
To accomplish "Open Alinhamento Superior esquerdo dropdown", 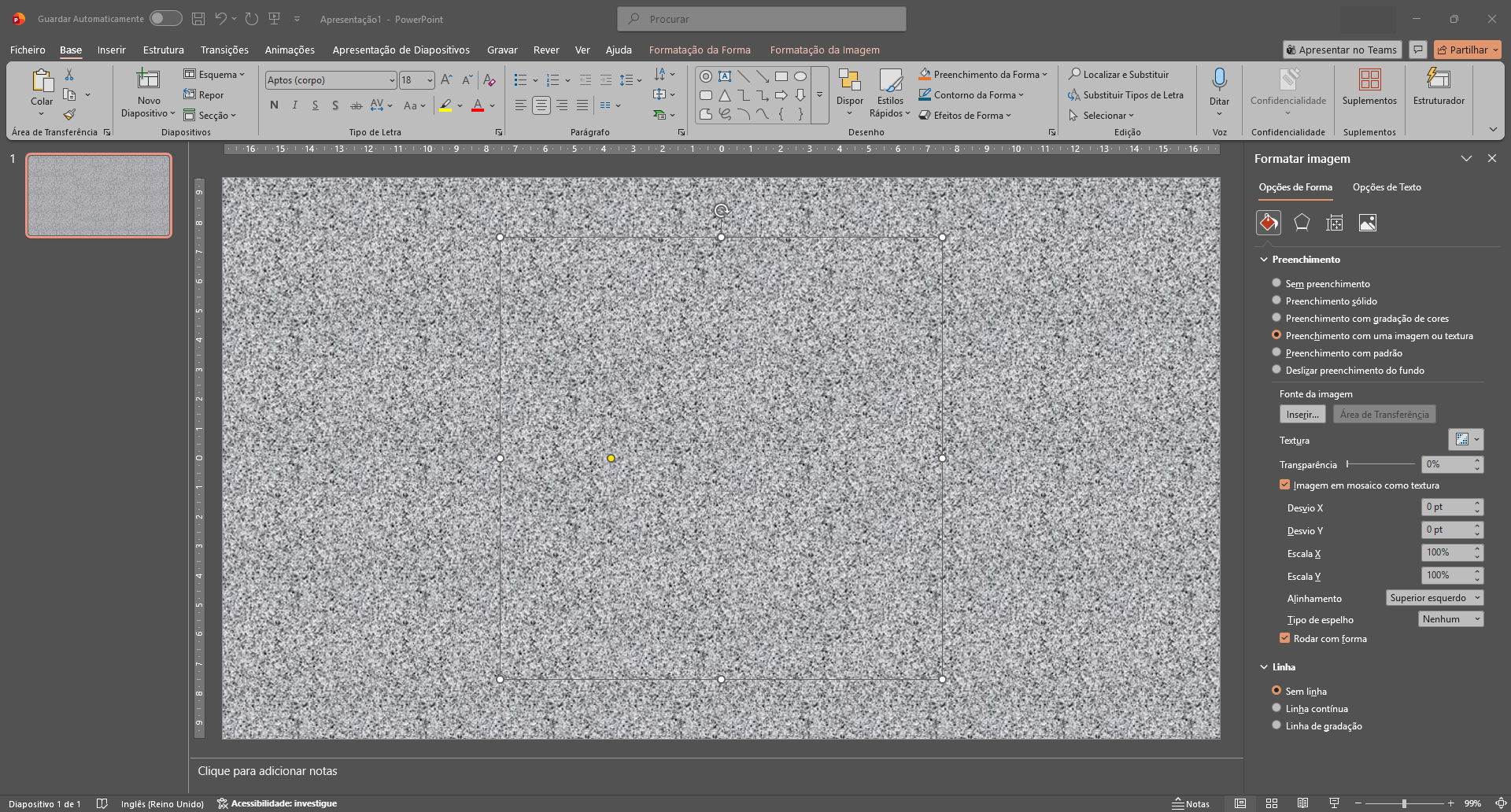I will click(x=1435, y=598).
